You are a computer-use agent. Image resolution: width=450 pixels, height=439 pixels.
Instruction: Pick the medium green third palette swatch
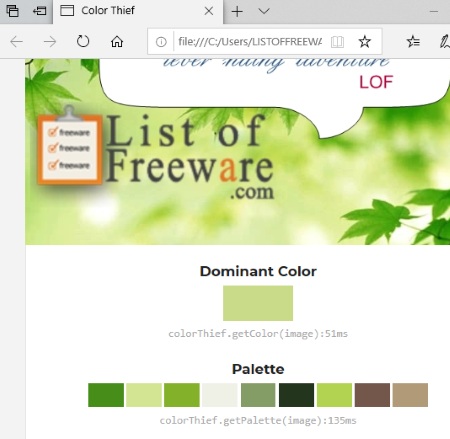point(182,395)
